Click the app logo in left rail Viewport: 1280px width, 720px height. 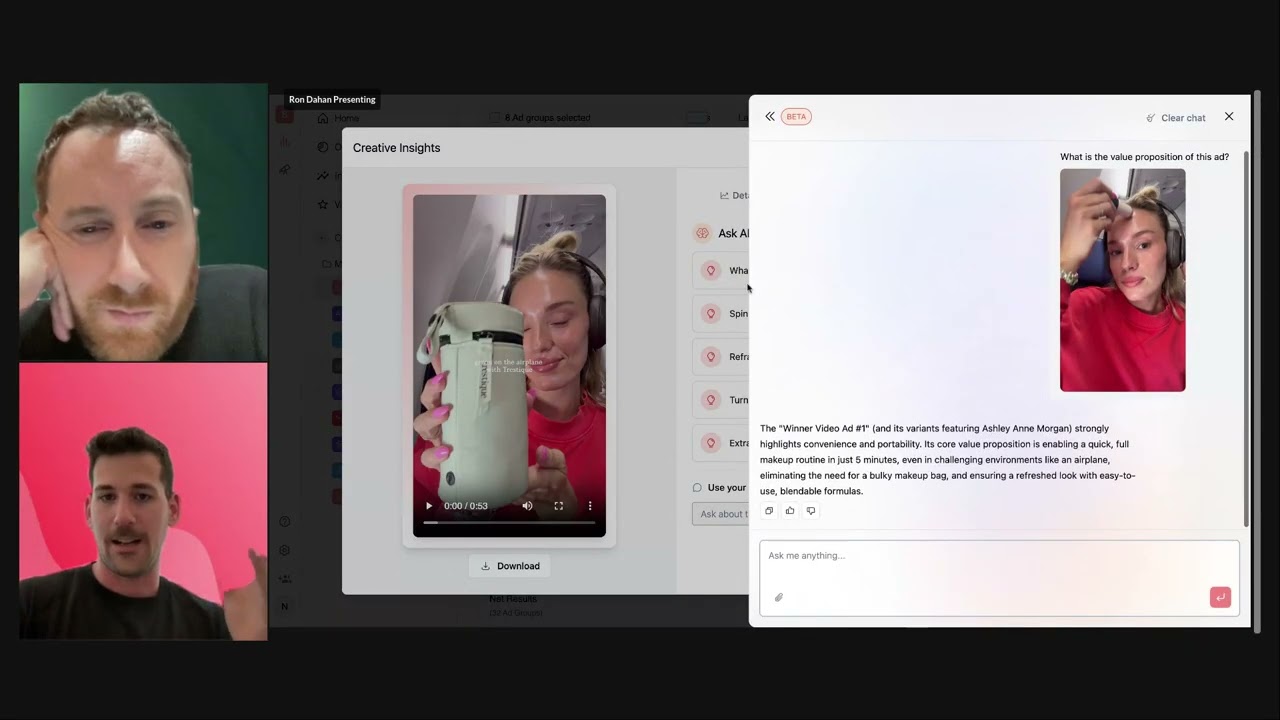click(x=285, y=115)
